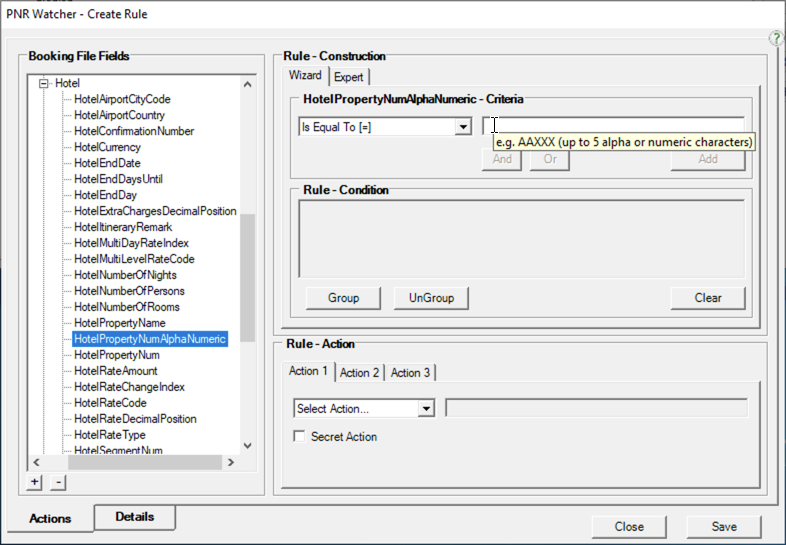Select HotelMultiLevelRateCode field
Screen dimensions: 786x545
pyautogui.click(x=134, y=260)
